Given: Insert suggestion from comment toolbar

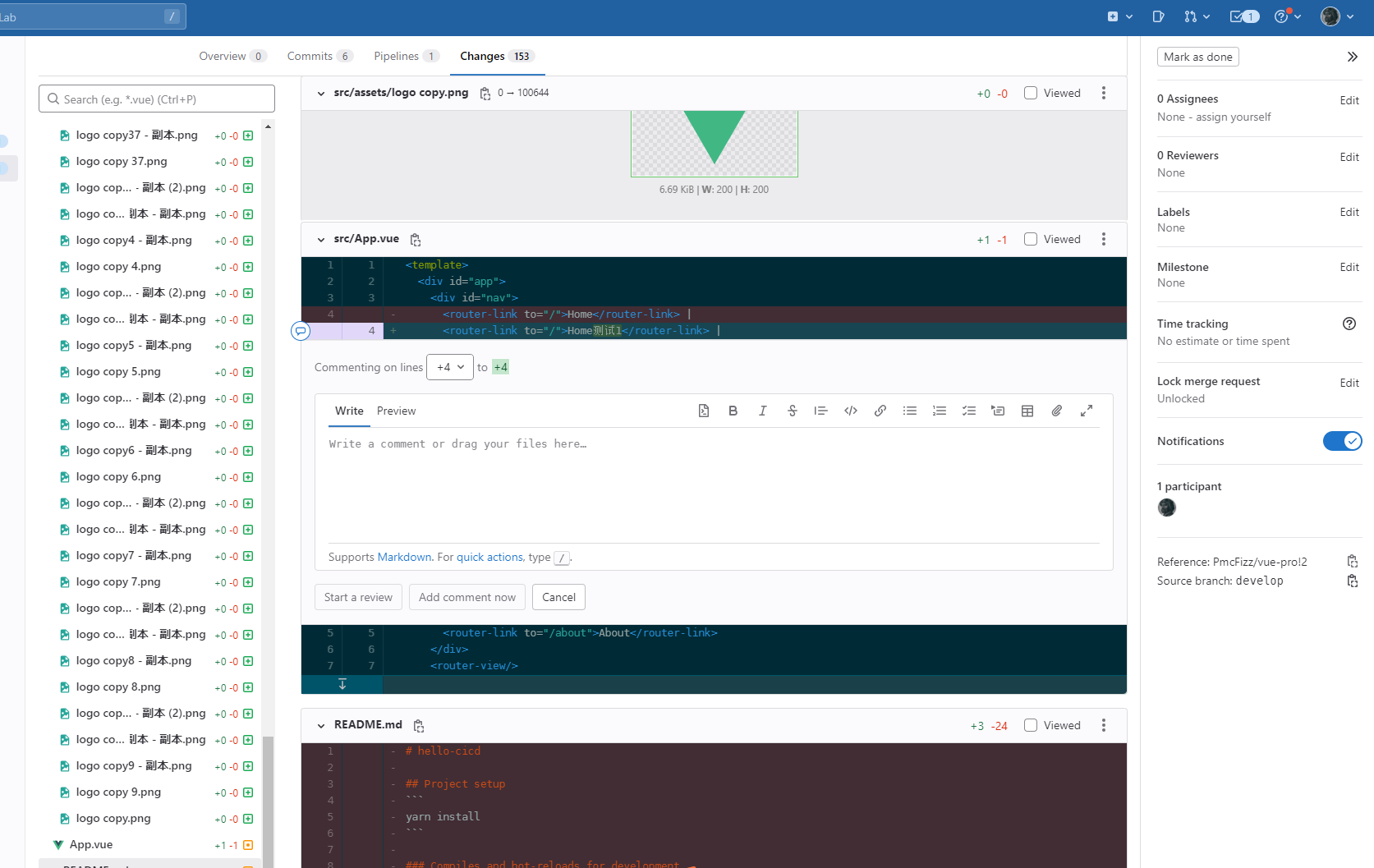Looking at the screenshot, I should (x=704, y=411).
